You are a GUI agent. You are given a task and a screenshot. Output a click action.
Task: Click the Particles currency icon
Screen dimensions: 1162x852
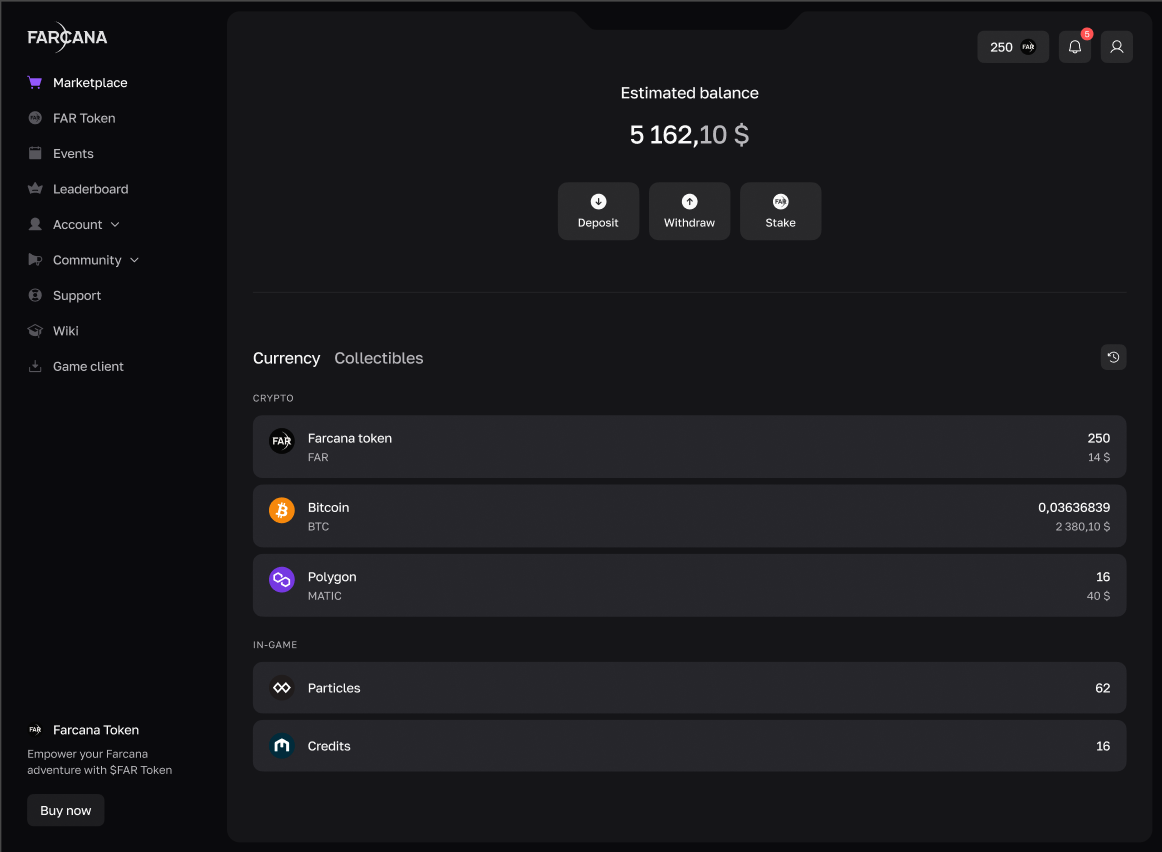(x=282, y=688)
